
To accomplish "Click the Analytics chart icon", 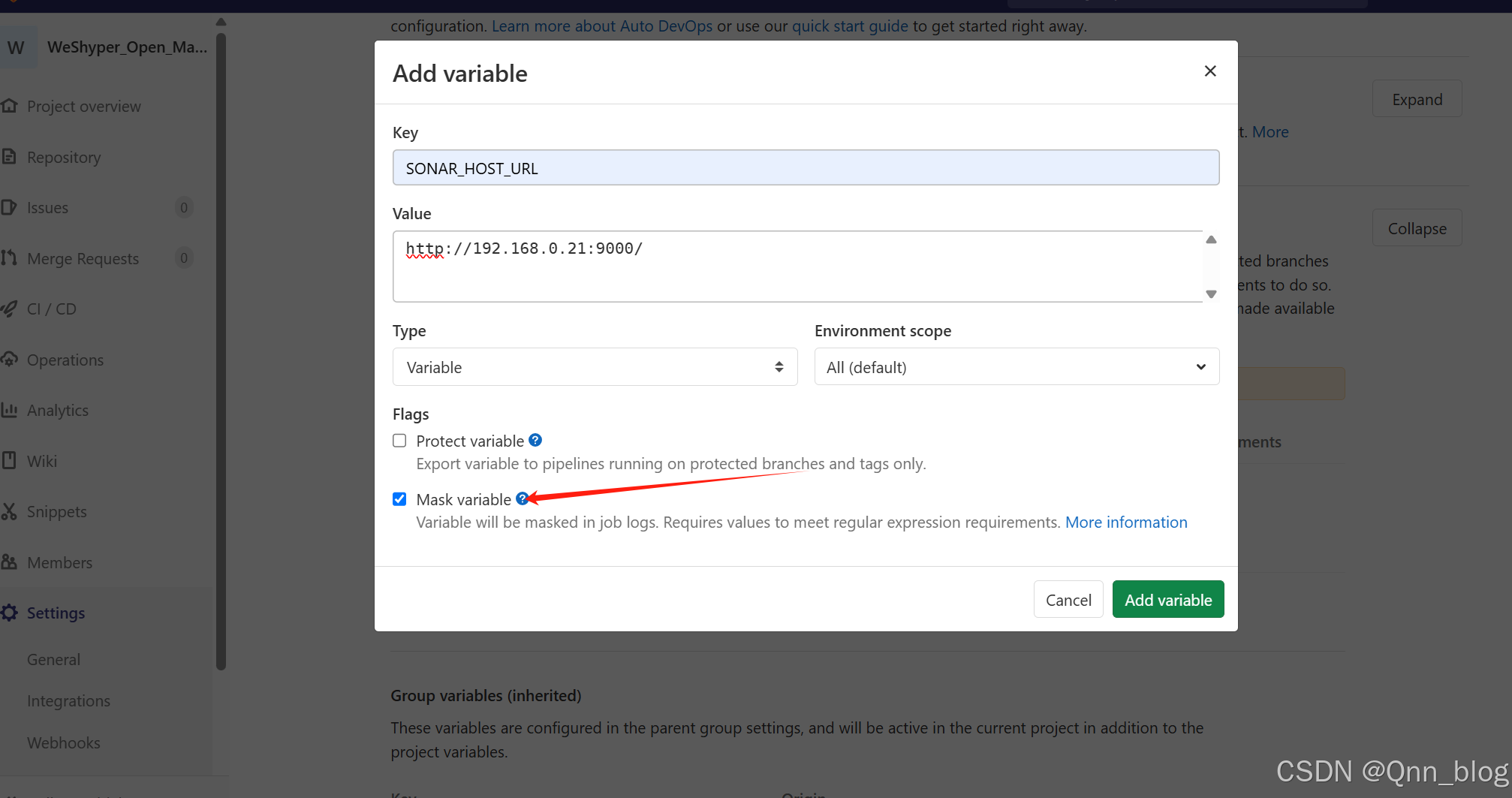I will coord(9,410).
